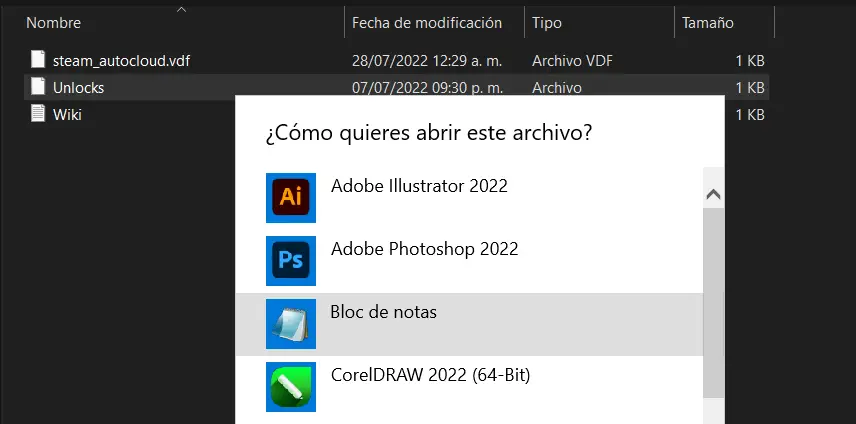Select the Wiki file name
Screen dimensions: 856x424
(x=67, y=115)
